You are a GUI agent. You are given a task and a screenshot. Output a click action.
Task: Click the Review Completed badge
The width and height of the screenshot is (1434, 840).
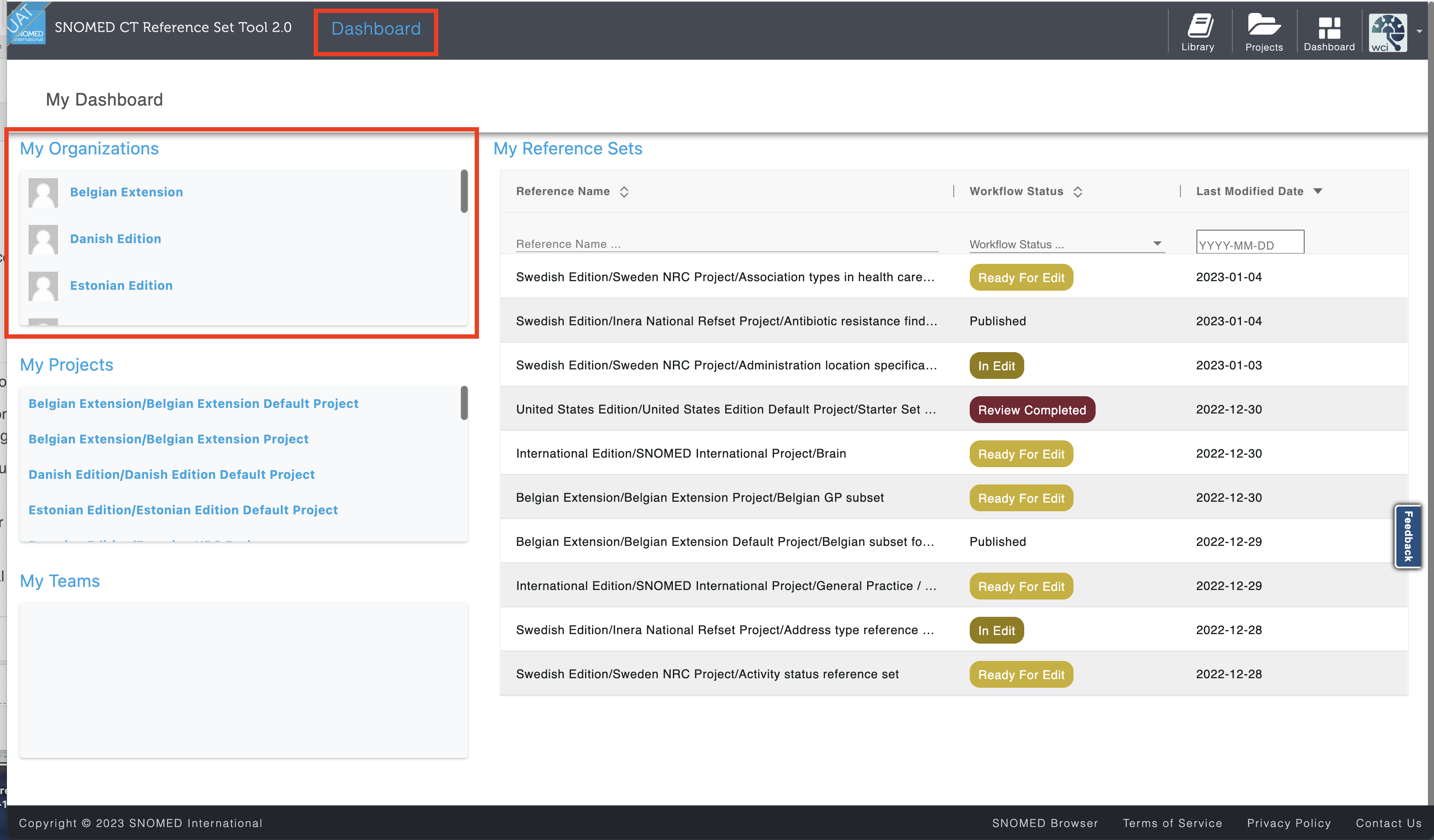(x=1032, y=410)
